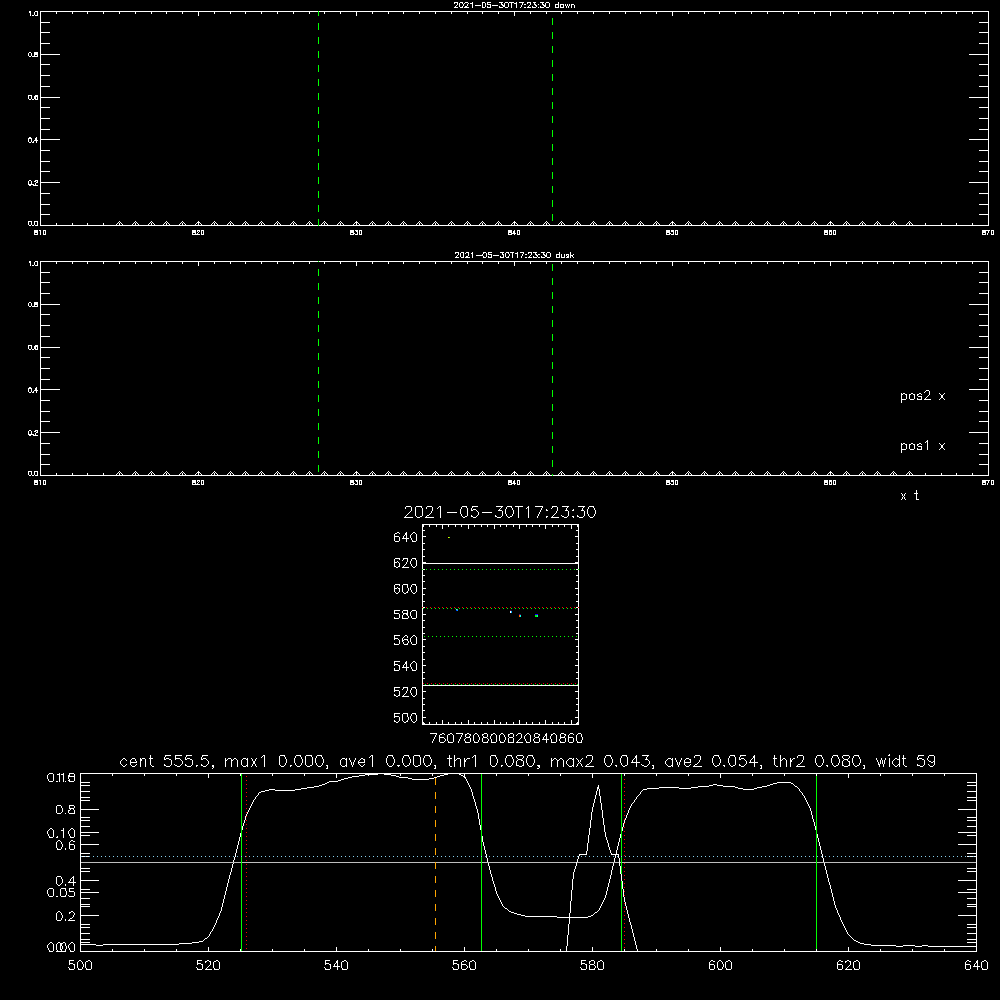The image size is (1000, 1000).
Task: Click the 'thr2 0.080' value
Action: click(818, 761)
